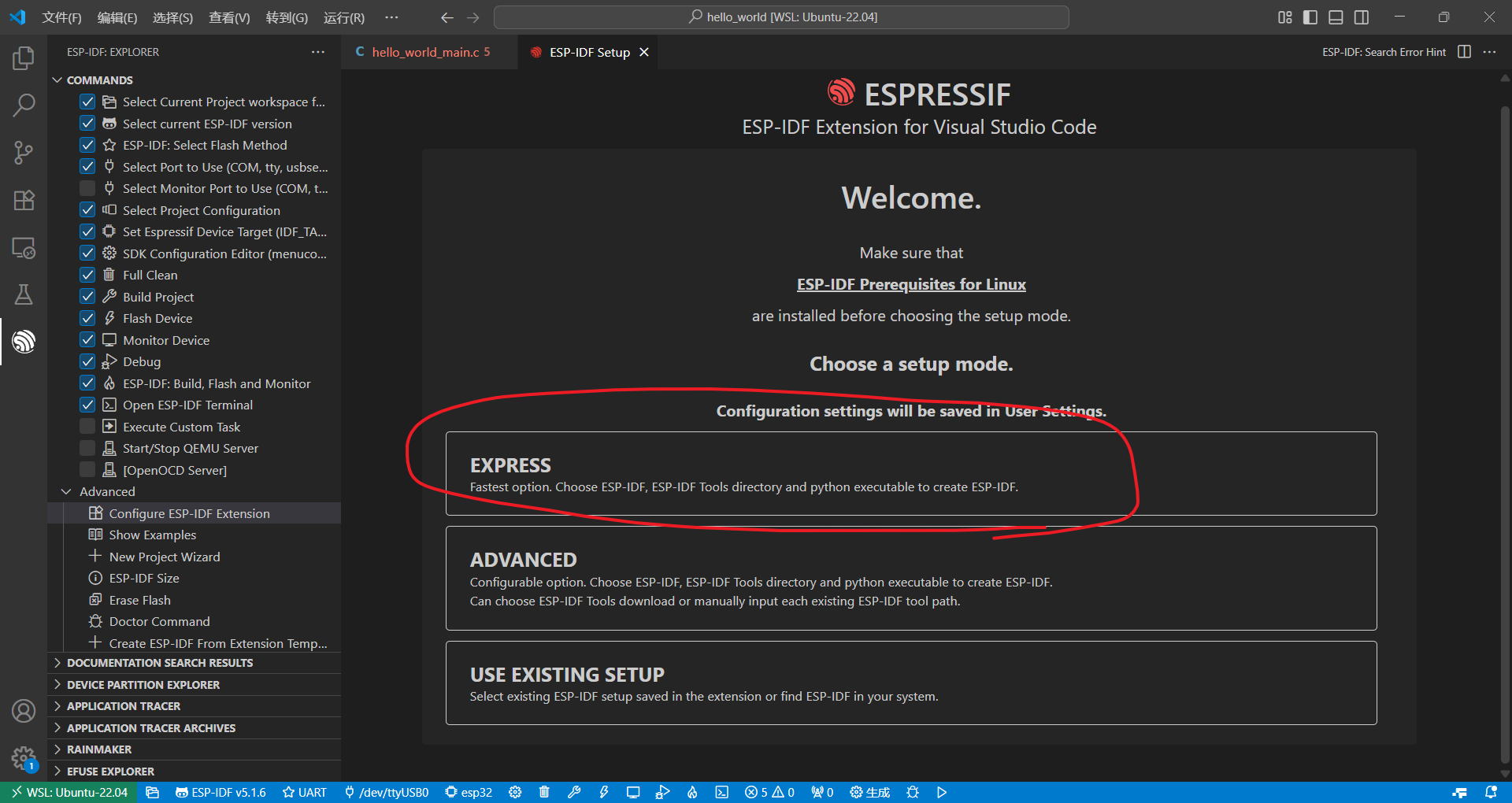Uncheck the Debug command checkbox

[x=87, y=361]
